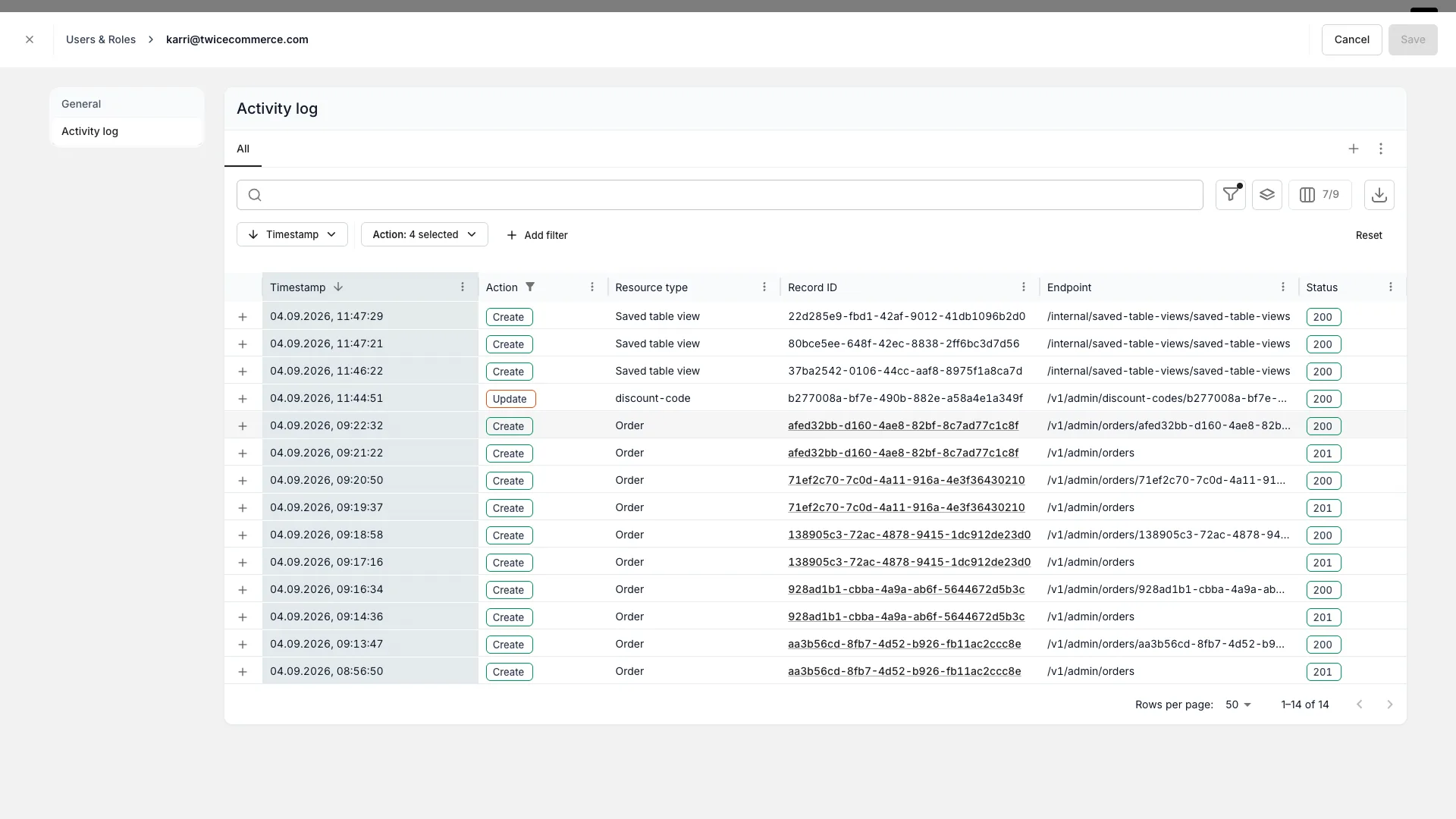The image size is (1456, 819).
Task: Expand row with timestamp 11:47:29
Action: click(x=243, y=317)
